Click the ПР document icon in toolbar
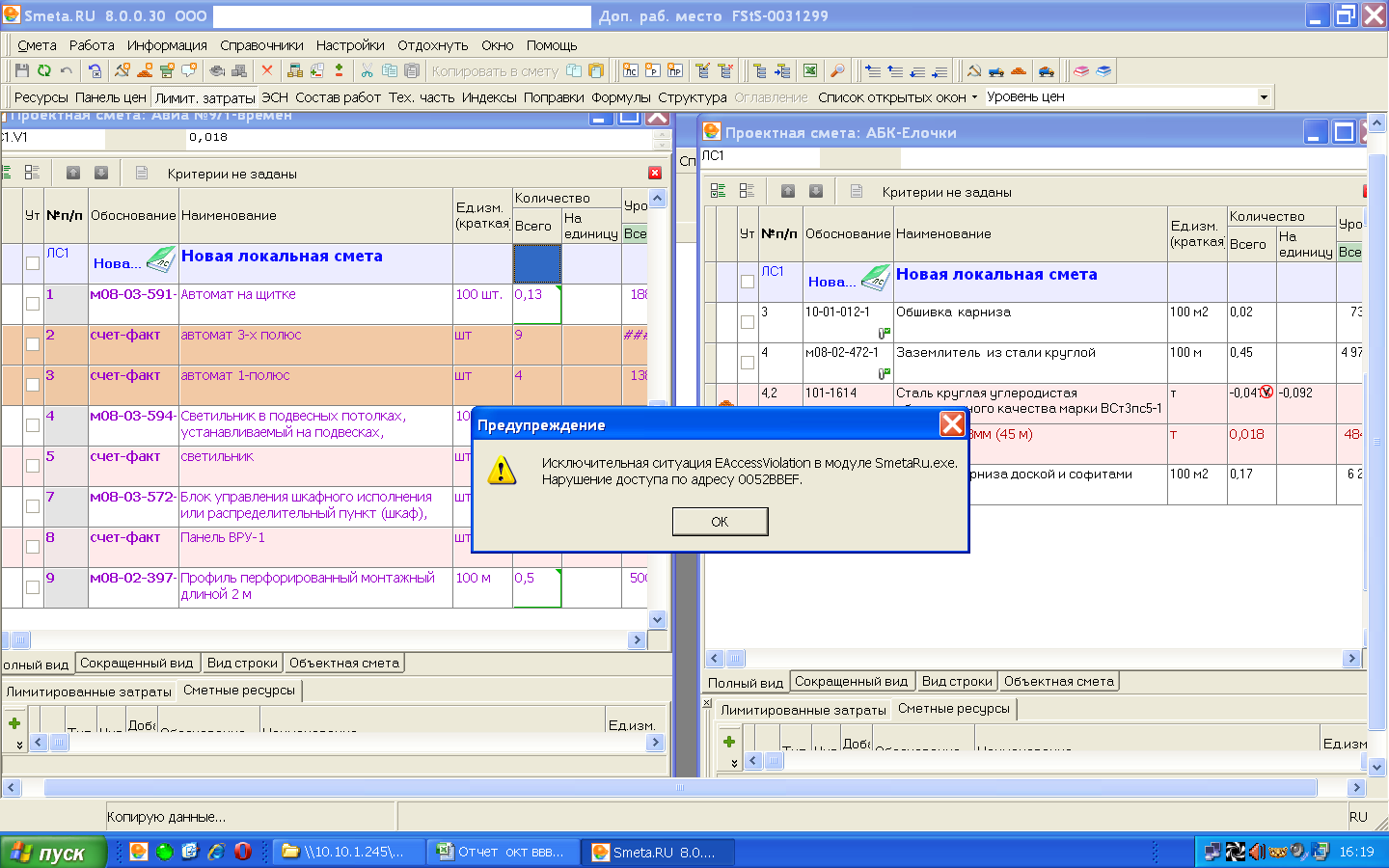Screen dimensions: 1389x868 675,70
